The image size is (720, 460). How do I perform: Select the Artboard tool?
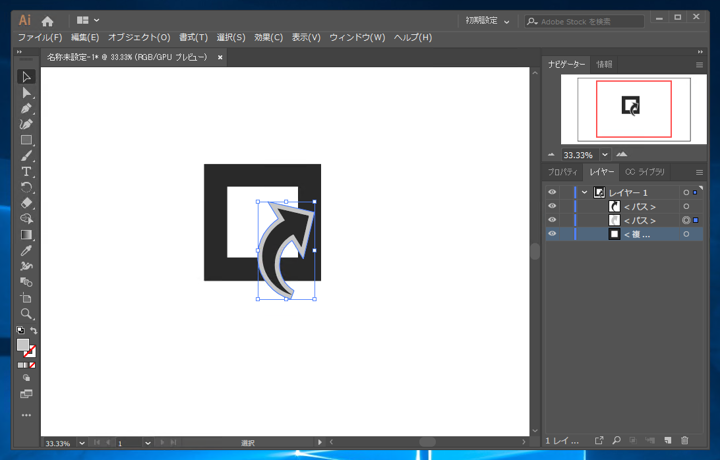pos(26,298)
